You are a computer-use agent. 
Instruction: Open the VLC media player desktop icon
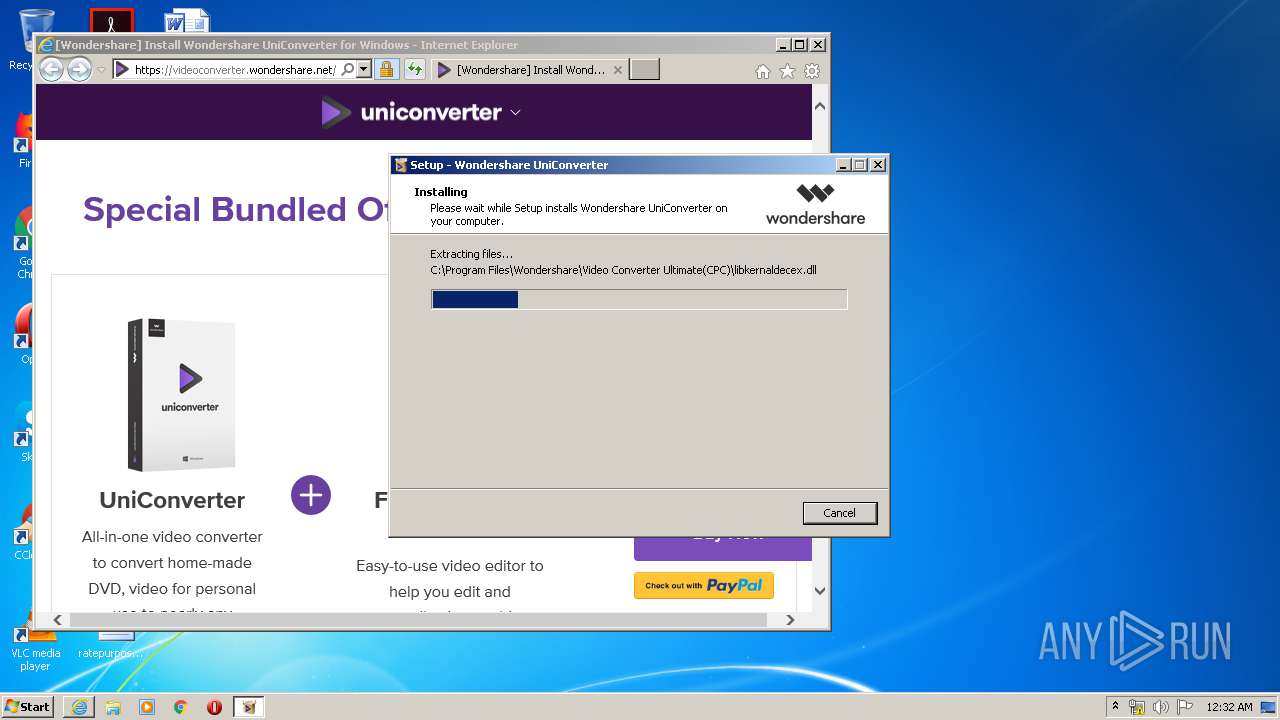(x=35, y=648)
